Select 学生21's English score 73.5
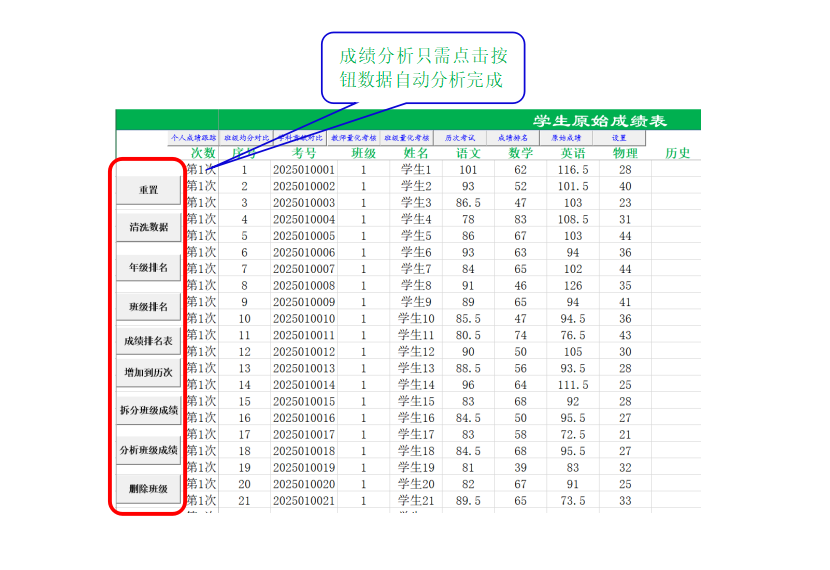 (573, 501)
